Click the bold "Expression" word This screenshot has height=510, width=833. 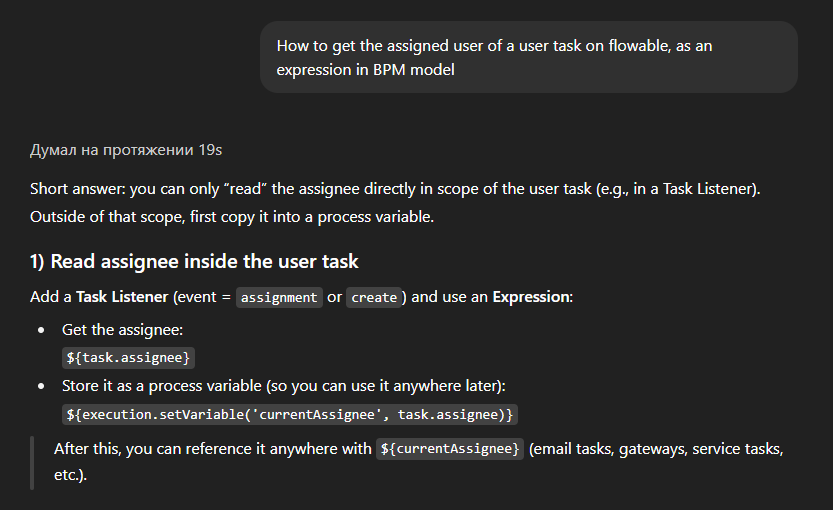[x=531, y=297]
